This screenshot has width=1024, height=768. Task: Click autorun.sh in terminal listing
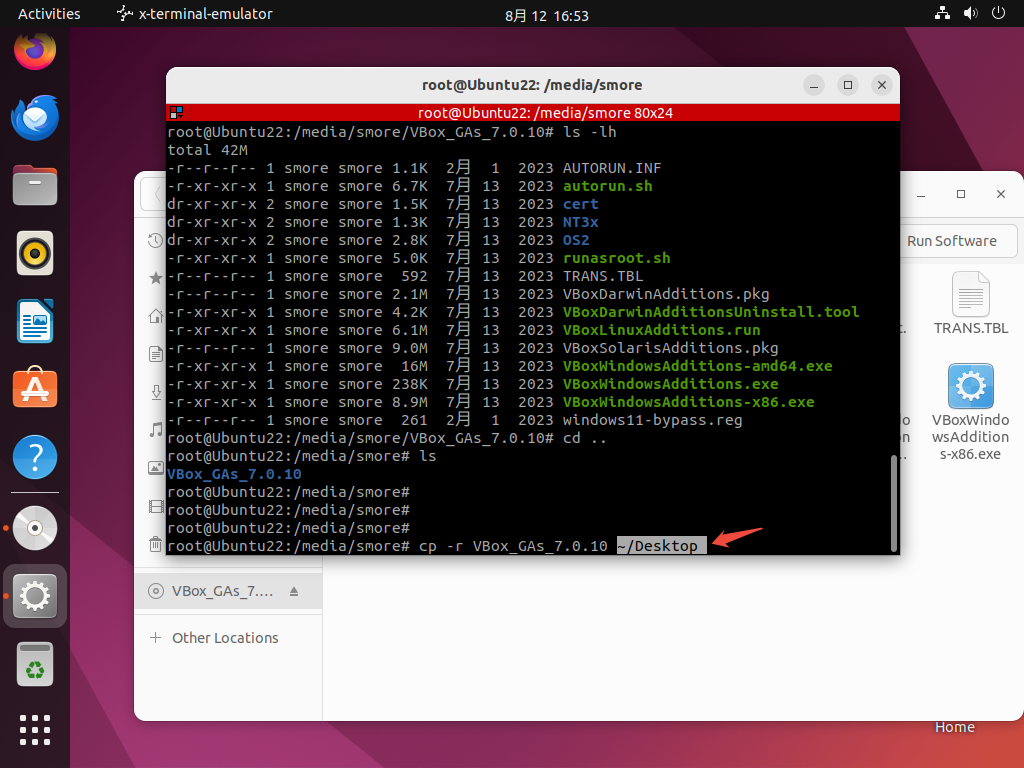(607, 186)
